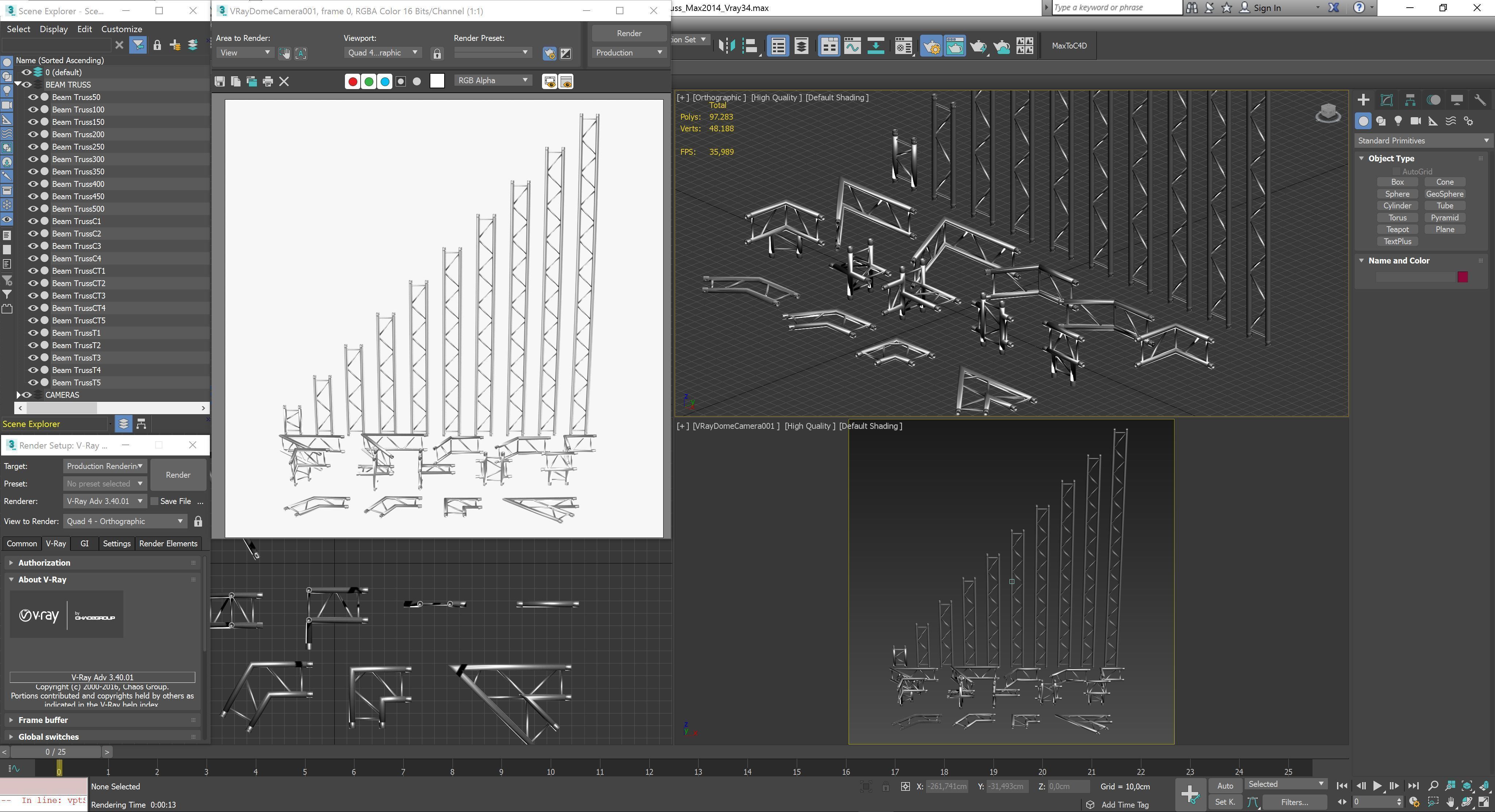Click the Mirror tool icon
The image size is (1495, 812).
[726, 46]
